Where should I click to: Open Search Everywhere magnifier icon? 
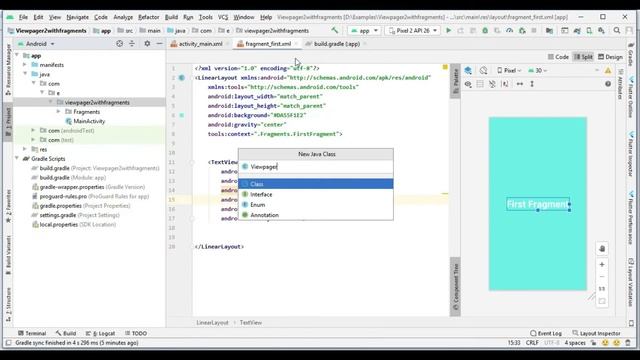[x=617, y=31]
